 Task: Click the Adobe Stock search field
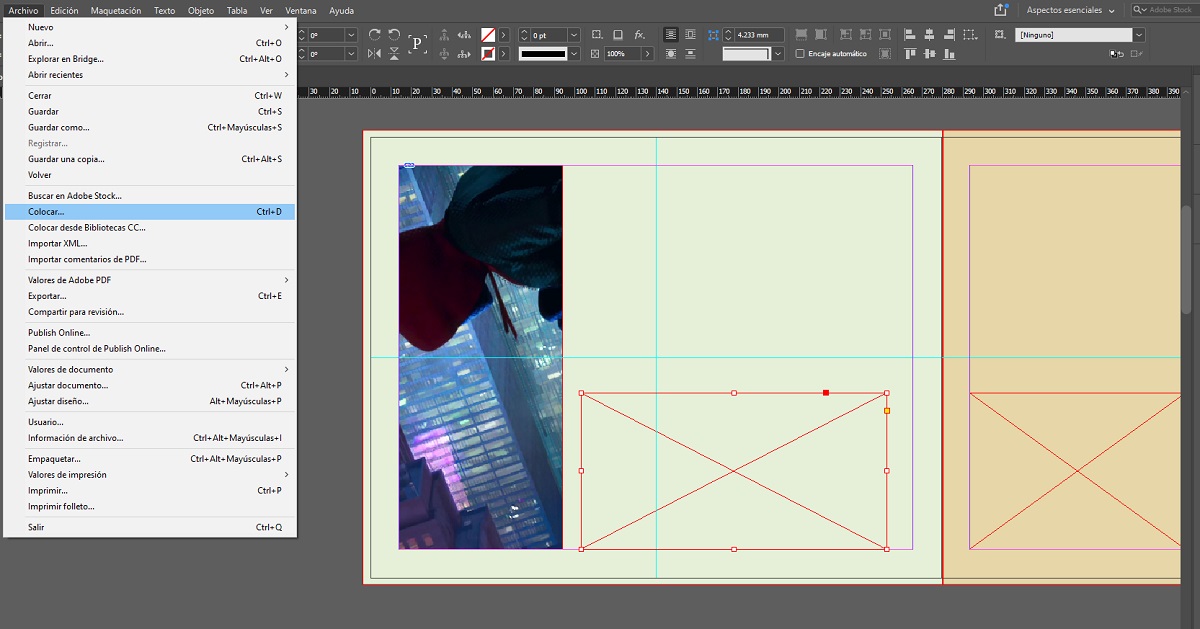coord(1164,10)
